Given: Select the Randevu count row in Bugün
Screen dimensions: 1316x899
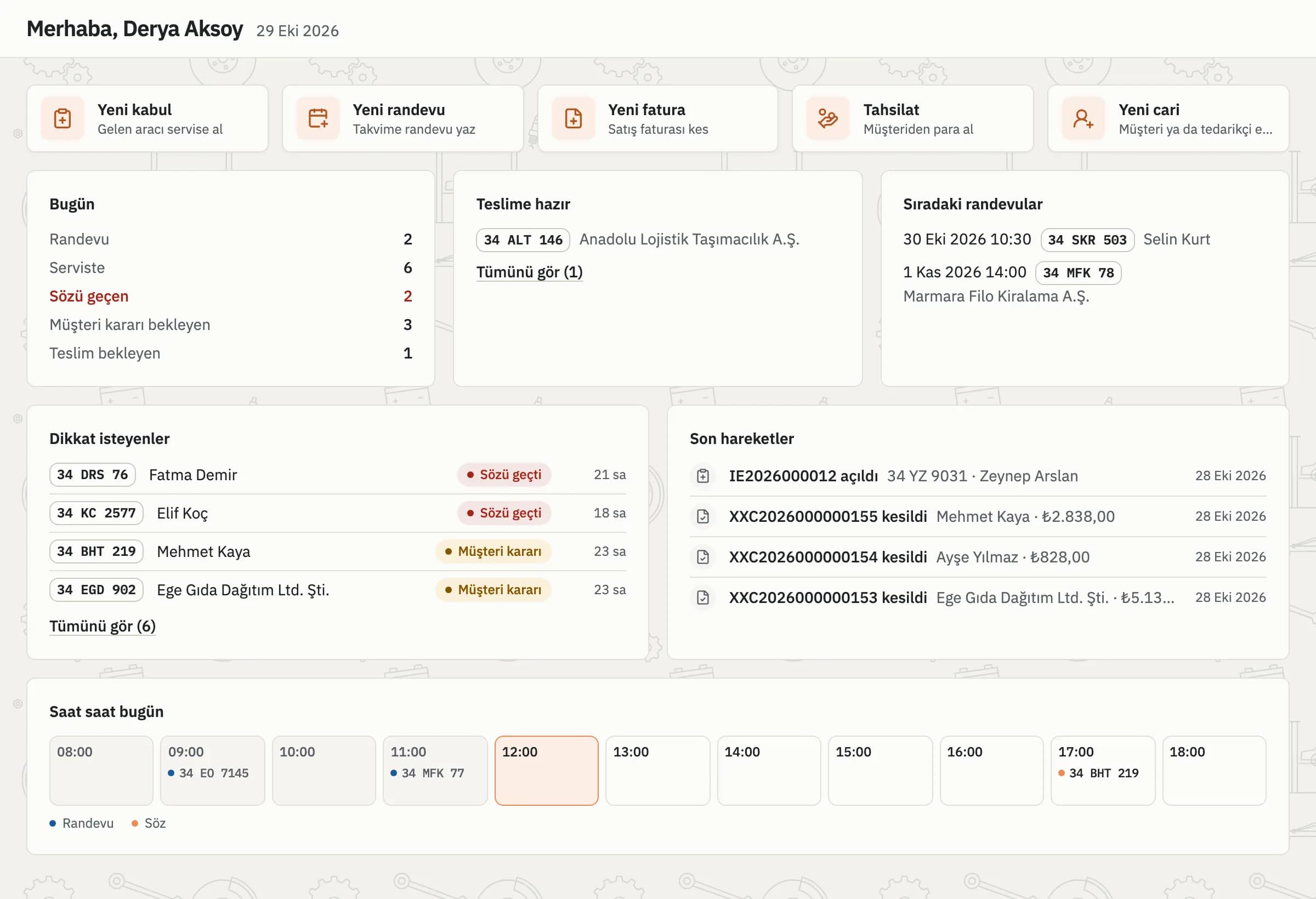Looking at the screenshot, I should 230,240.
